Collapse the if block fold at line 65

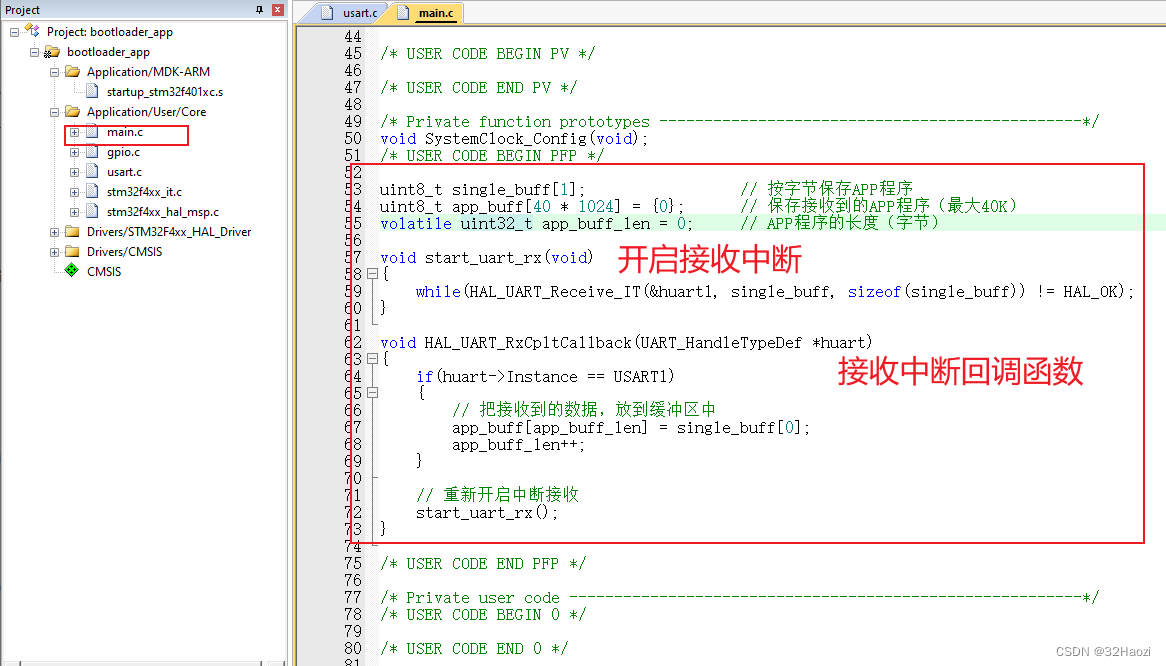[372, 393]
